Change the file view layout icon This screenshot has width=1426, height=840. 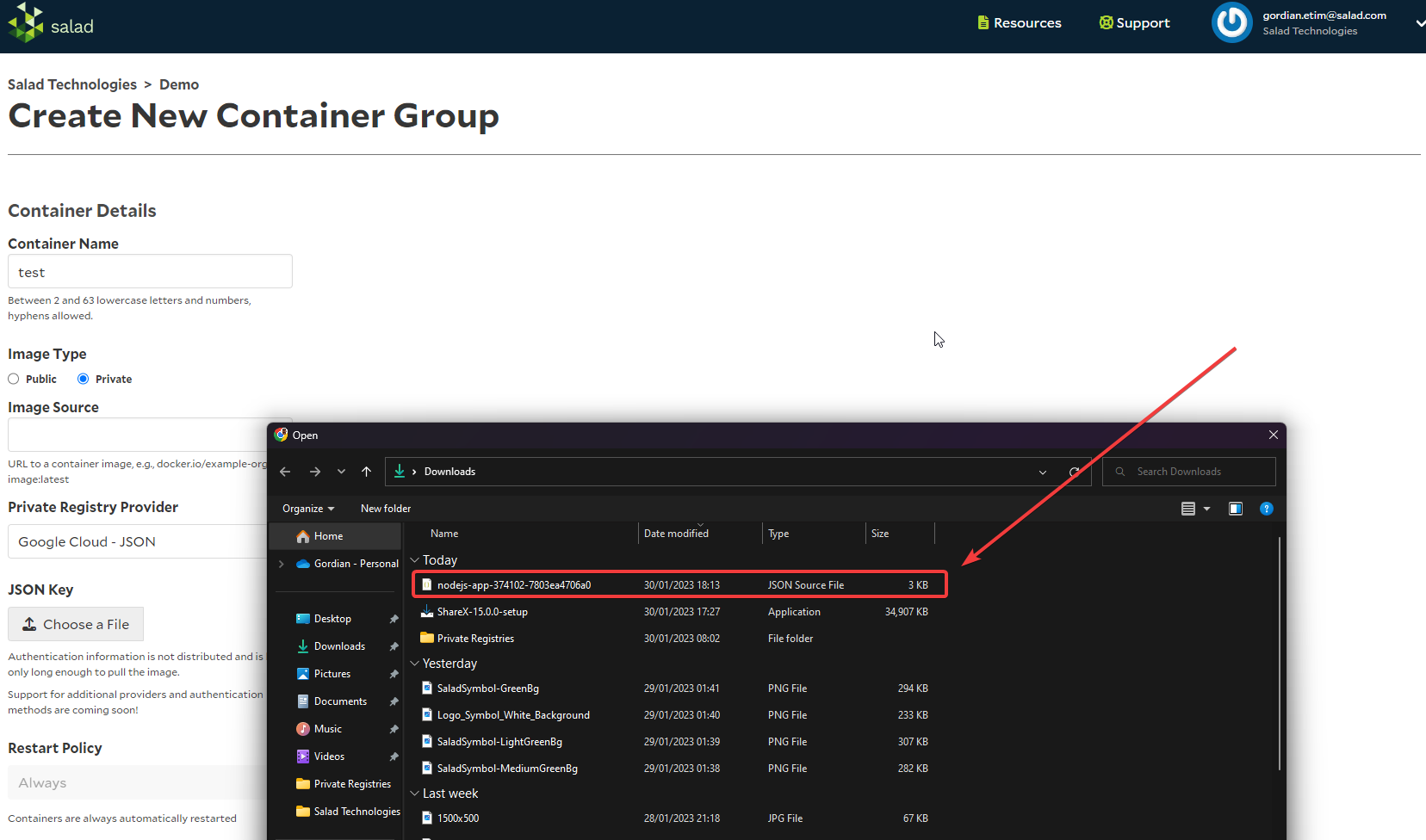click(1188, 509)
